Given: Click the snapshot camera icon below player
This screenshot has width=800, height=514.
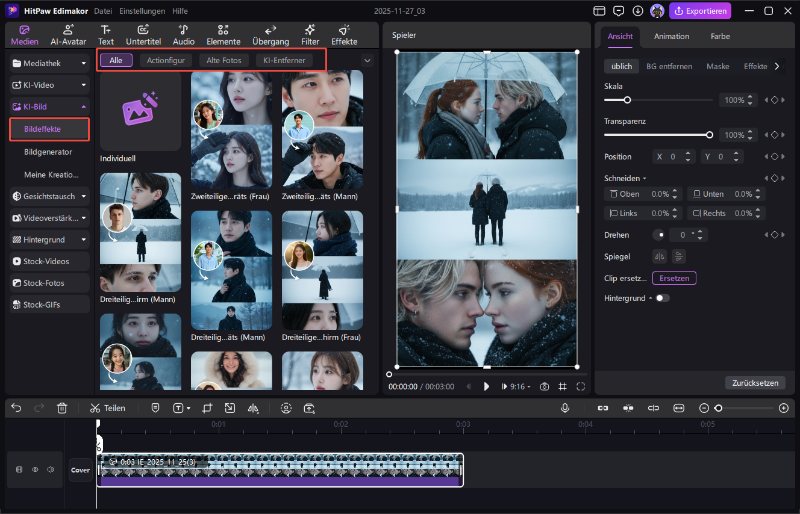Looking at the screenshot, I should pyautogui.click(x=544, y=386).
